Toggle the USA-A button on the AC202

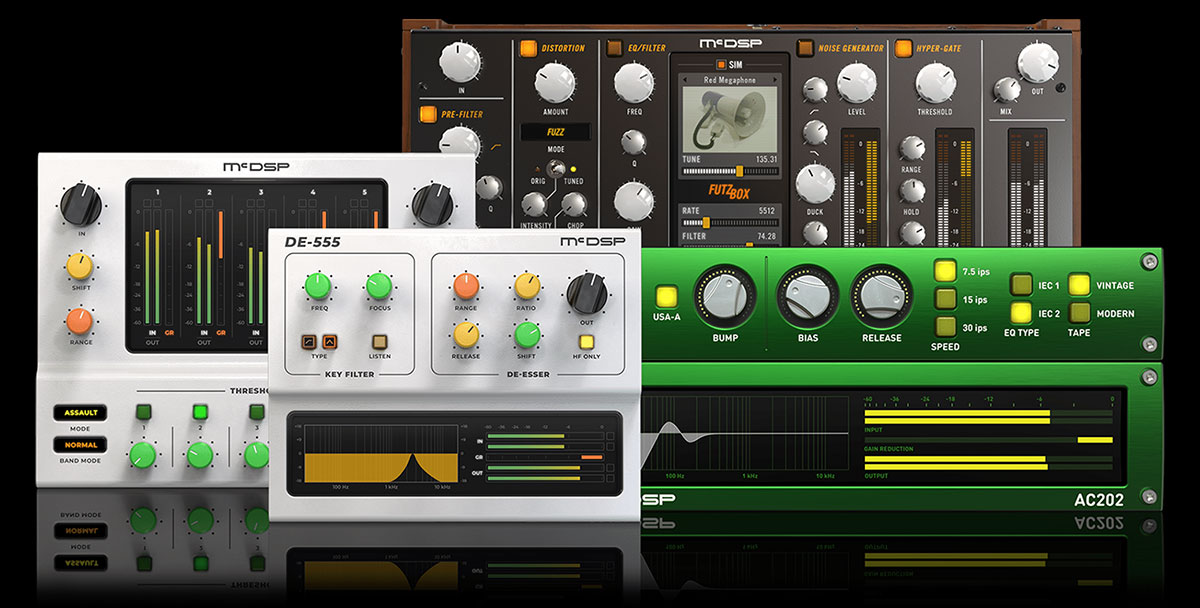666,297
